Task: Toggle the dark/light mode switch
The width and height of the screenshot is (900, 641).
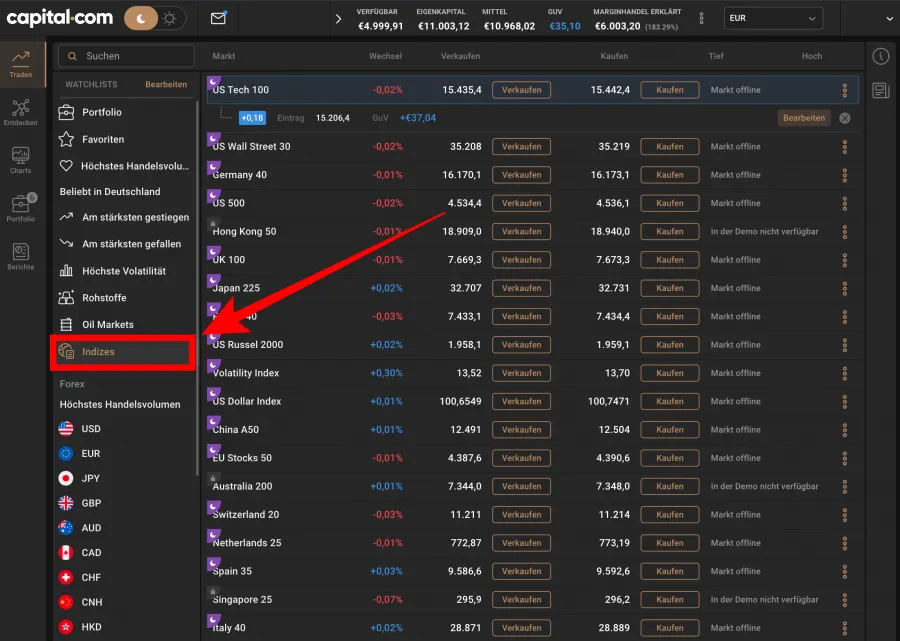Action: click(x=155, y=18)
